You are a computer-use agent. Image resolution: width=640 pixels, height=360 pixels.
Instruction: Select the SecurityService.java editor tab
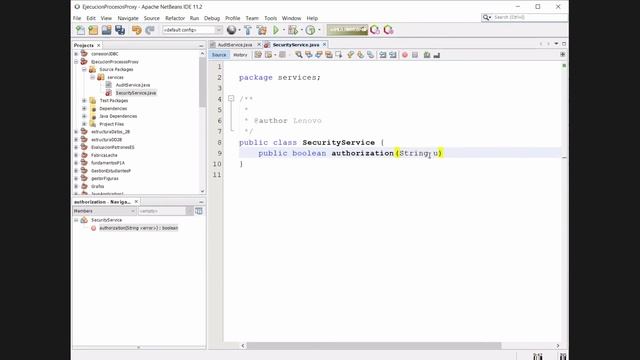pos(296,44)
